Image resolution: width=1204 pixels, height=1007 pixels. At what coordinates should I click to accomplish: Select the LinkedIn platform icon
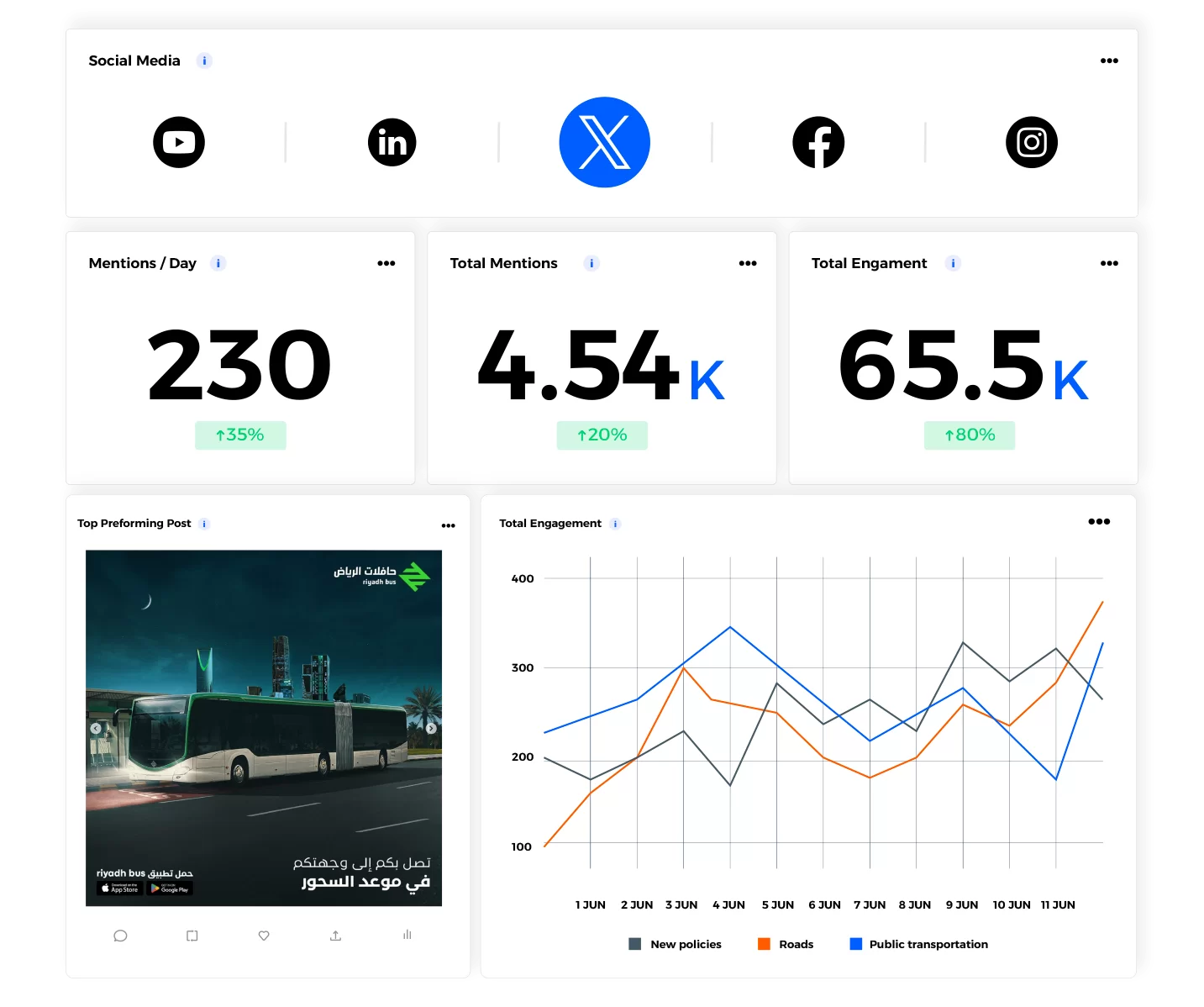392,142
